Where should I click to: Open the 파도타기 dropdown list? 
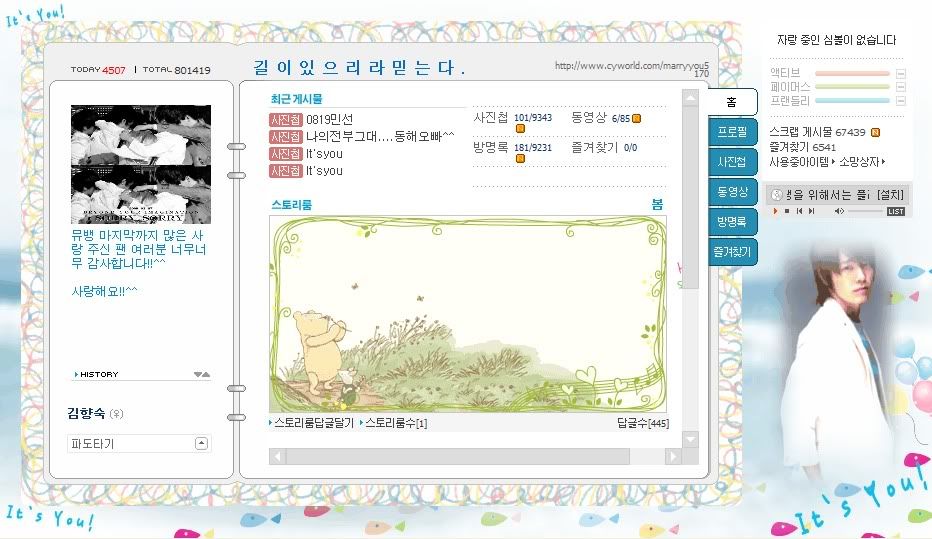coord(201,443)
